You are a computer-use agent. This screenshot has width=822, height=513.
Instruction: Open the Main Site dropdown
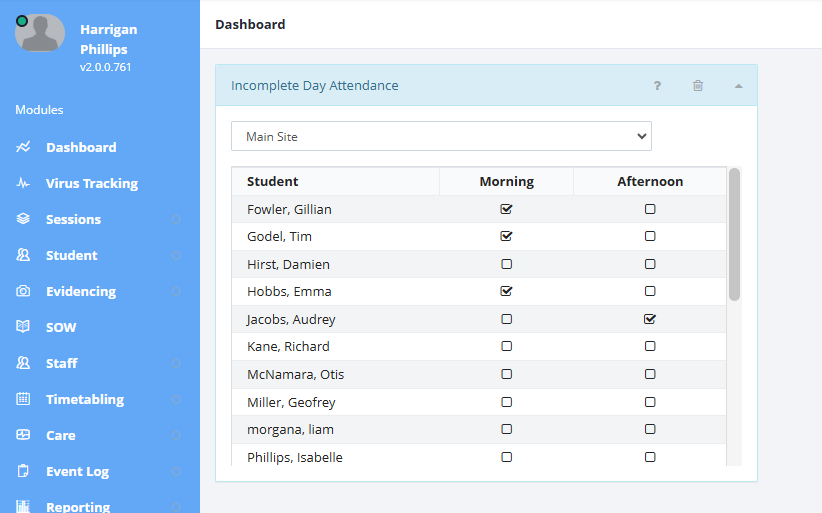441,136
